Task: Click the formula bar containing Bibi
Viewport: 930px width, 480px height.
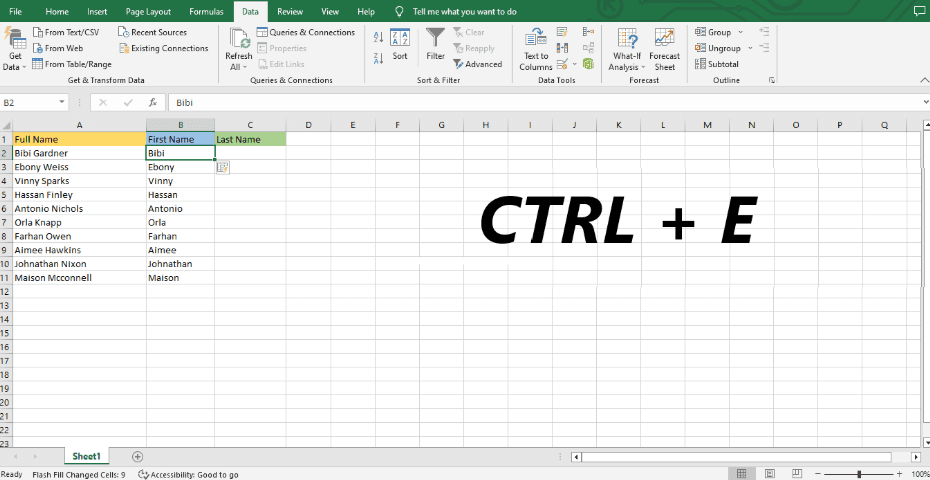Action: coord(543,103)
